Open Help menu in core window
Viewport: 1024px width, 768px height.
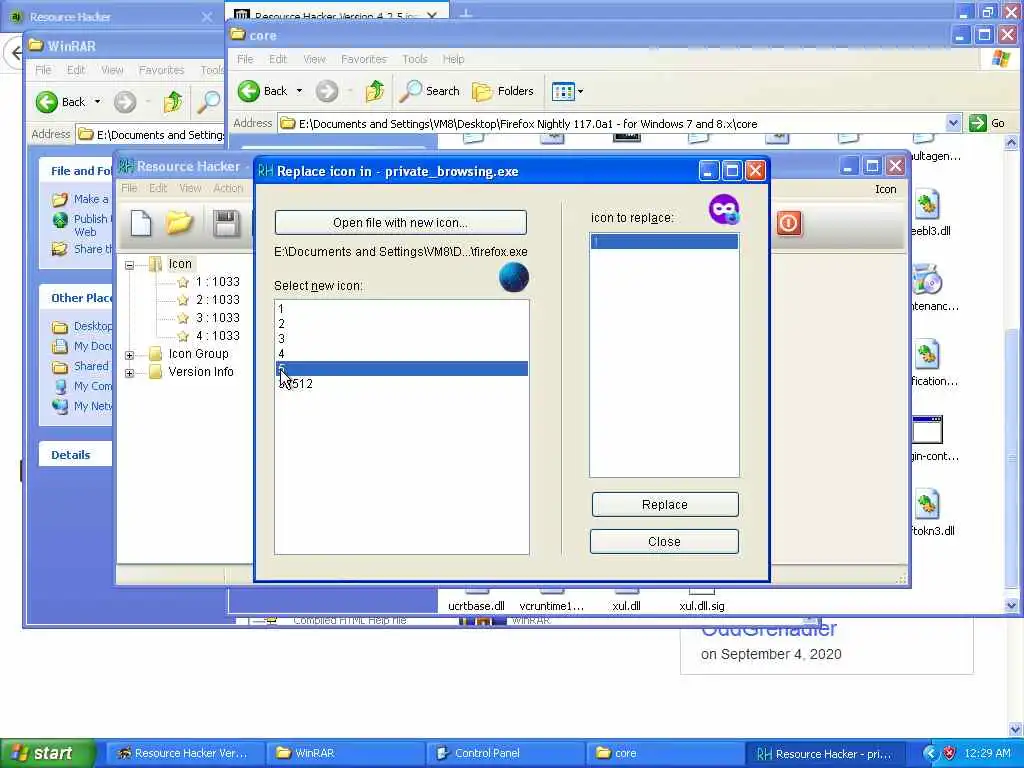(453, 59)
